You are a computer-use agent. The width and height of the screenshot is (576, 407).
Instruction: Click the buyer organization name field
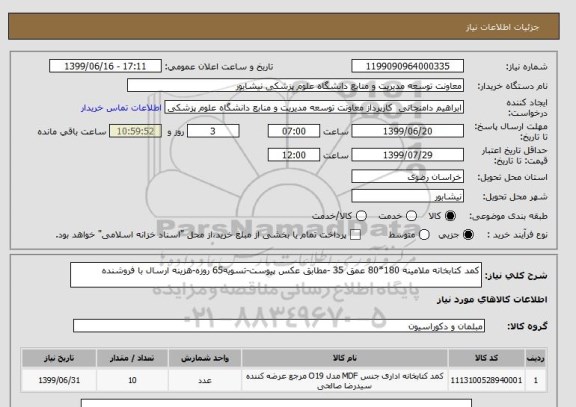click(295, 86)
